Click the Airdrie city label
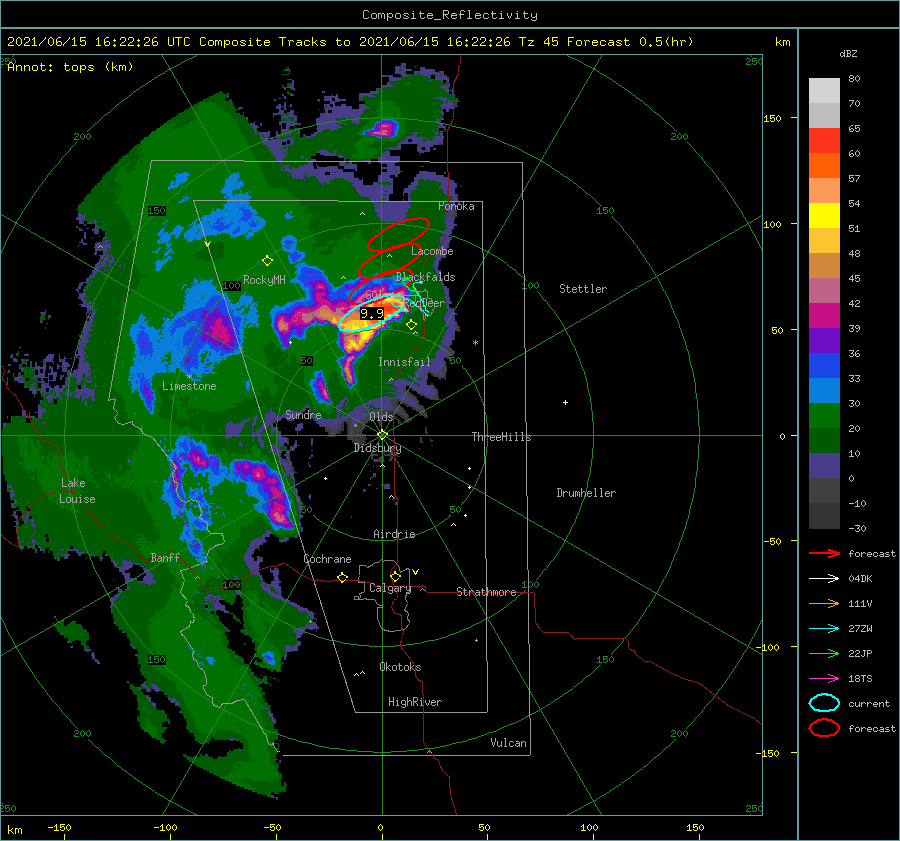 click(x=394, y=534)
